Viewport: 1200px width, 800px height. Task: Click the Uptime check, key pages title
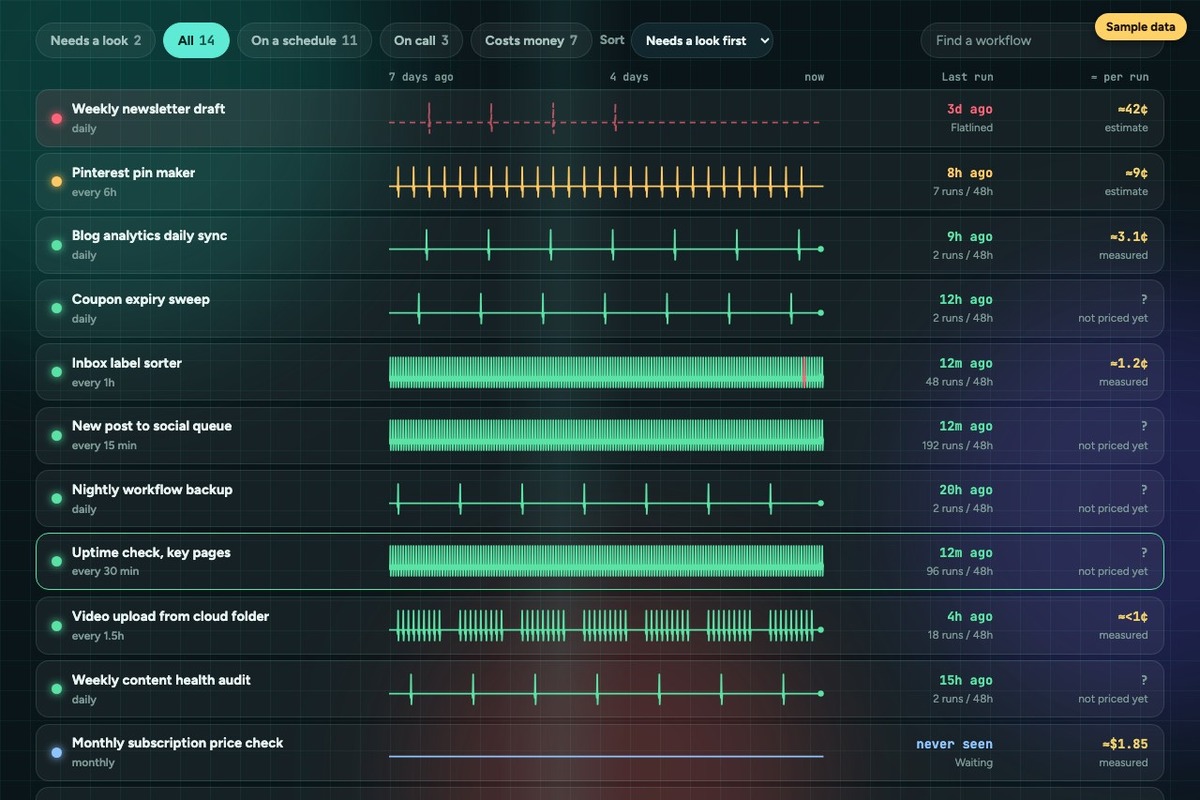click(x=151, y=553)
